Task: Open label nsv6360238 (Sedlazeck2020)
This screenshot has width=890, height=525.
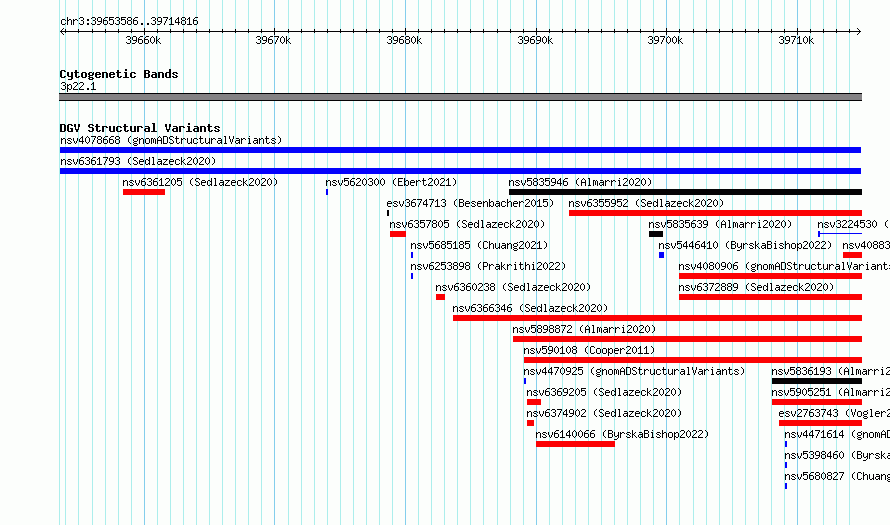Action: 513,287
